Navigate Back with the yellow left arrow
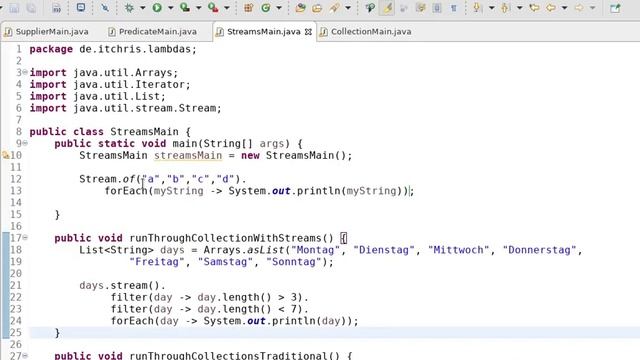 [551, 7]
